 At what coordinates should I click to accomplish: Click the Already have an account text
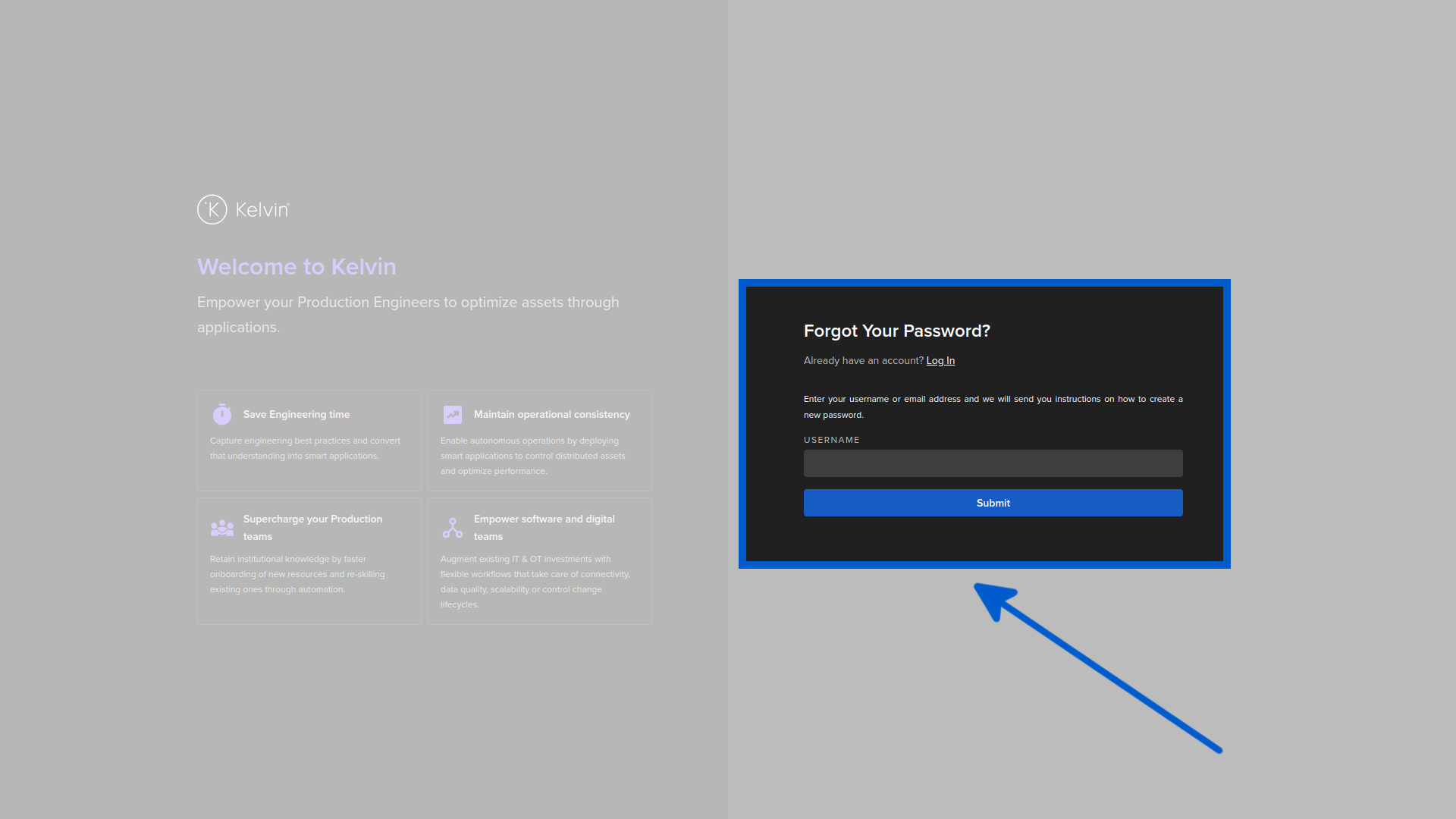coord(862,360)
